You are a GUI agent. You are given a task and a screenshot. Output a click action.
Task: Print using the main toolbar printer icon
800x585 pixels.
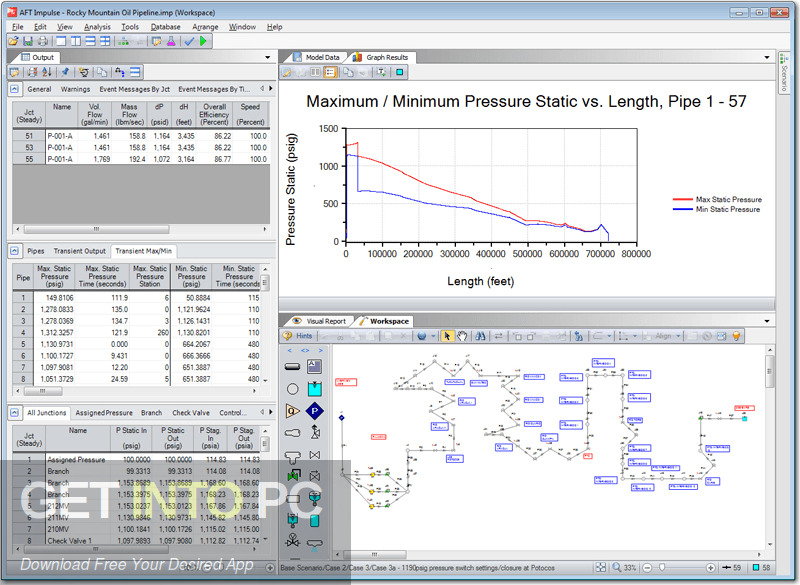pyautogui.click(x=43, y=41)
